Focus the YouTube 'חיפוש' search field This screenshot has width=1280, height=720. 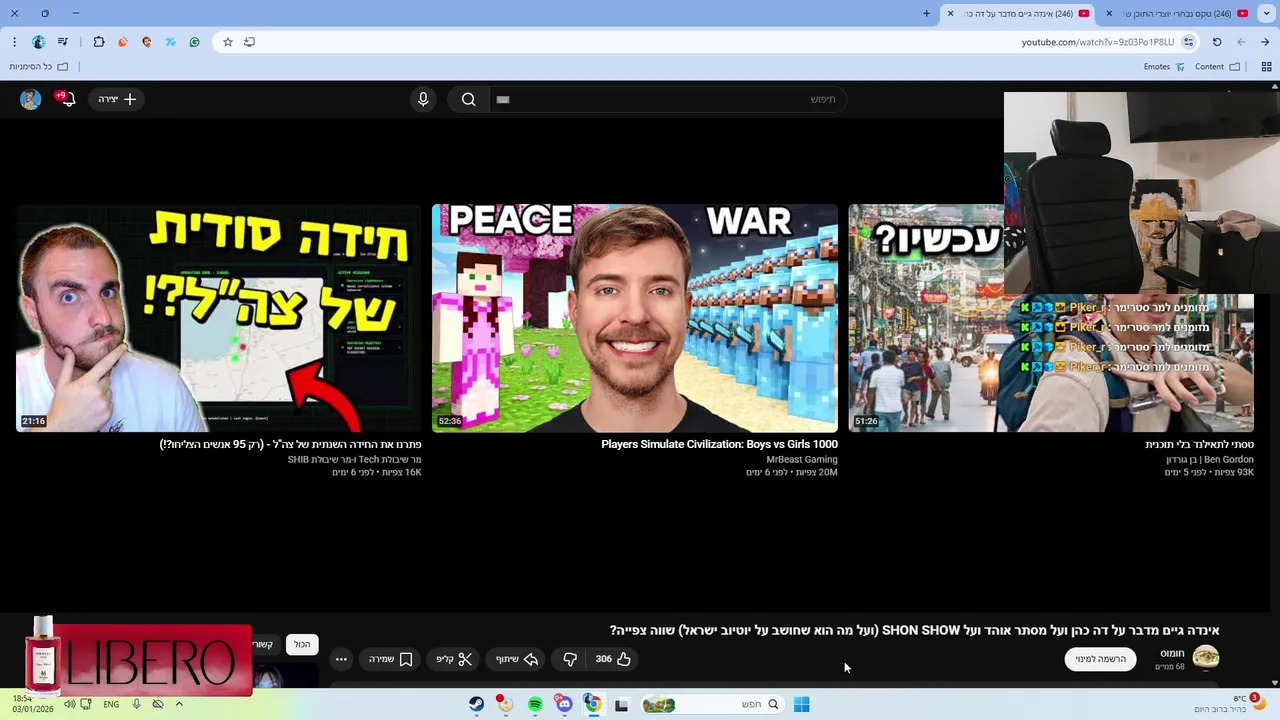tap(670, 99)
